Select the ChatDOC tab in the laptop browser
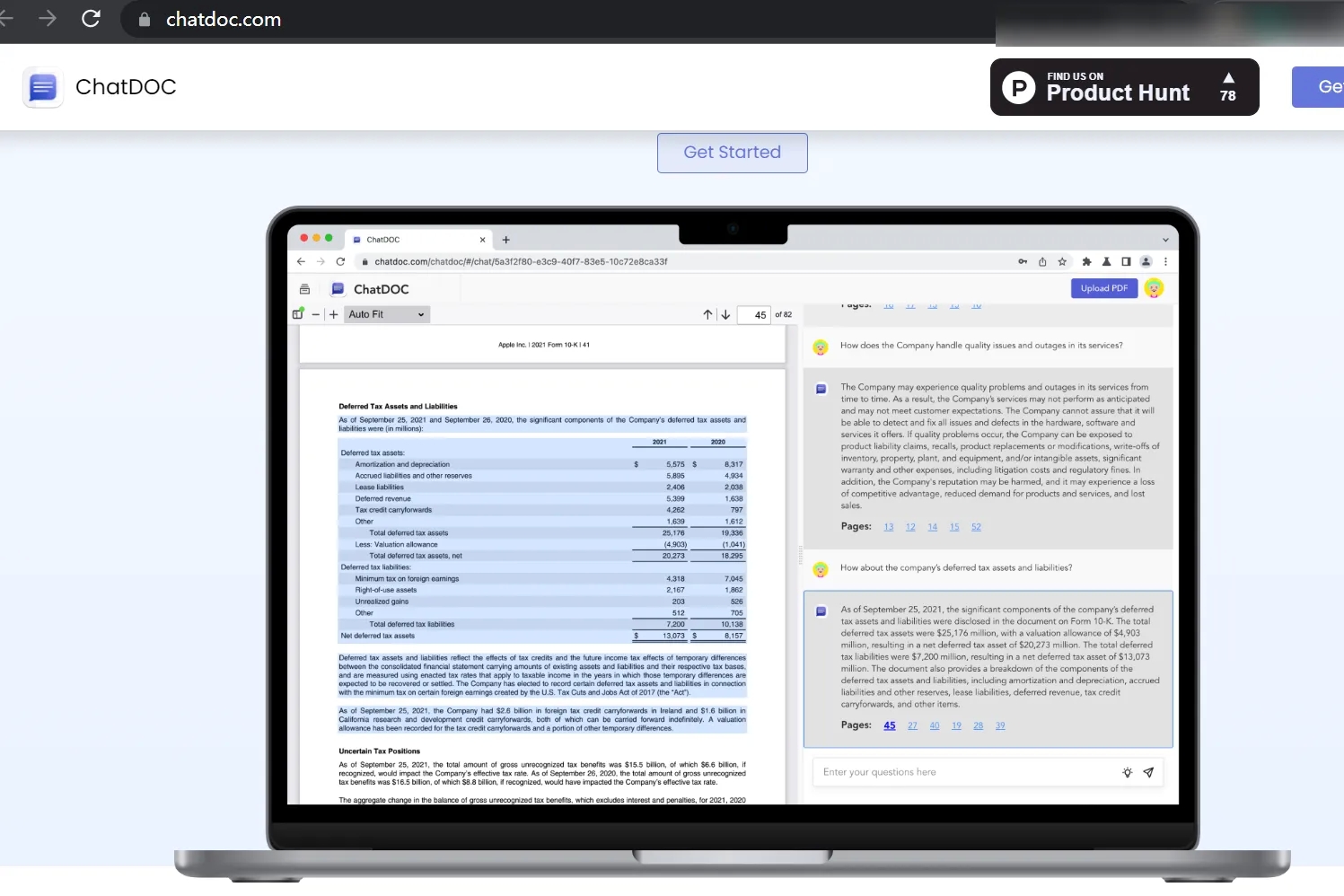The image size is (1344, 896). click(x=418, y=240)
